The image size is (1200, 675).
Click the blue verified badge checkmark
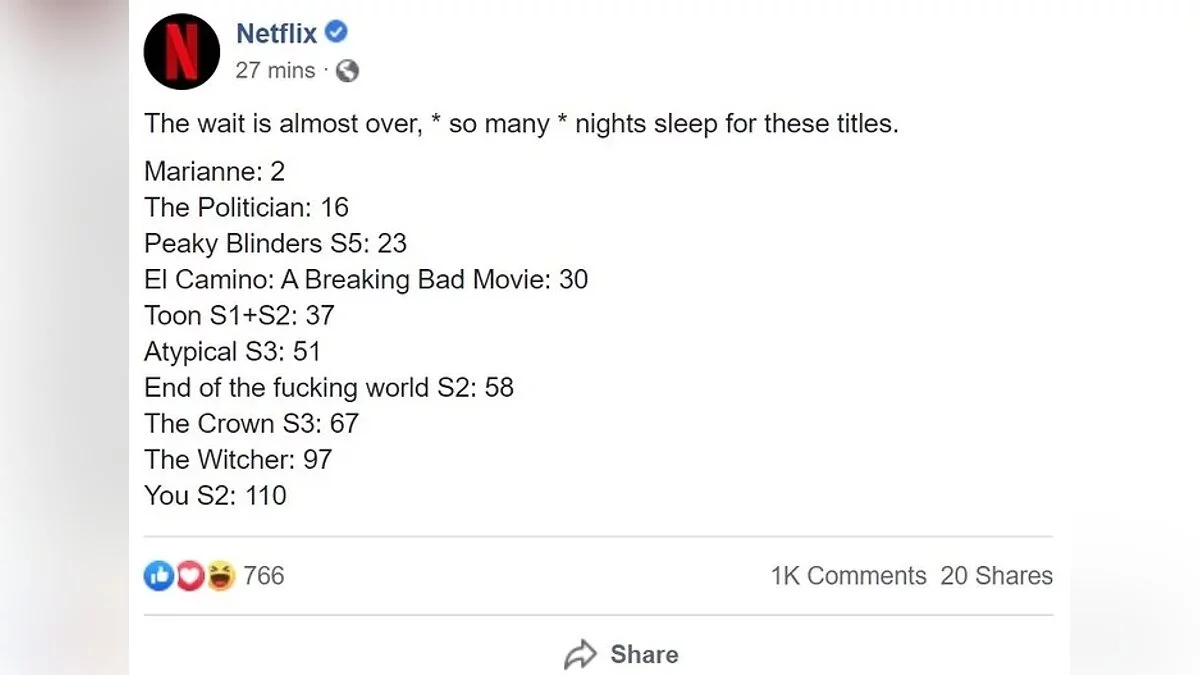(337, 33)
